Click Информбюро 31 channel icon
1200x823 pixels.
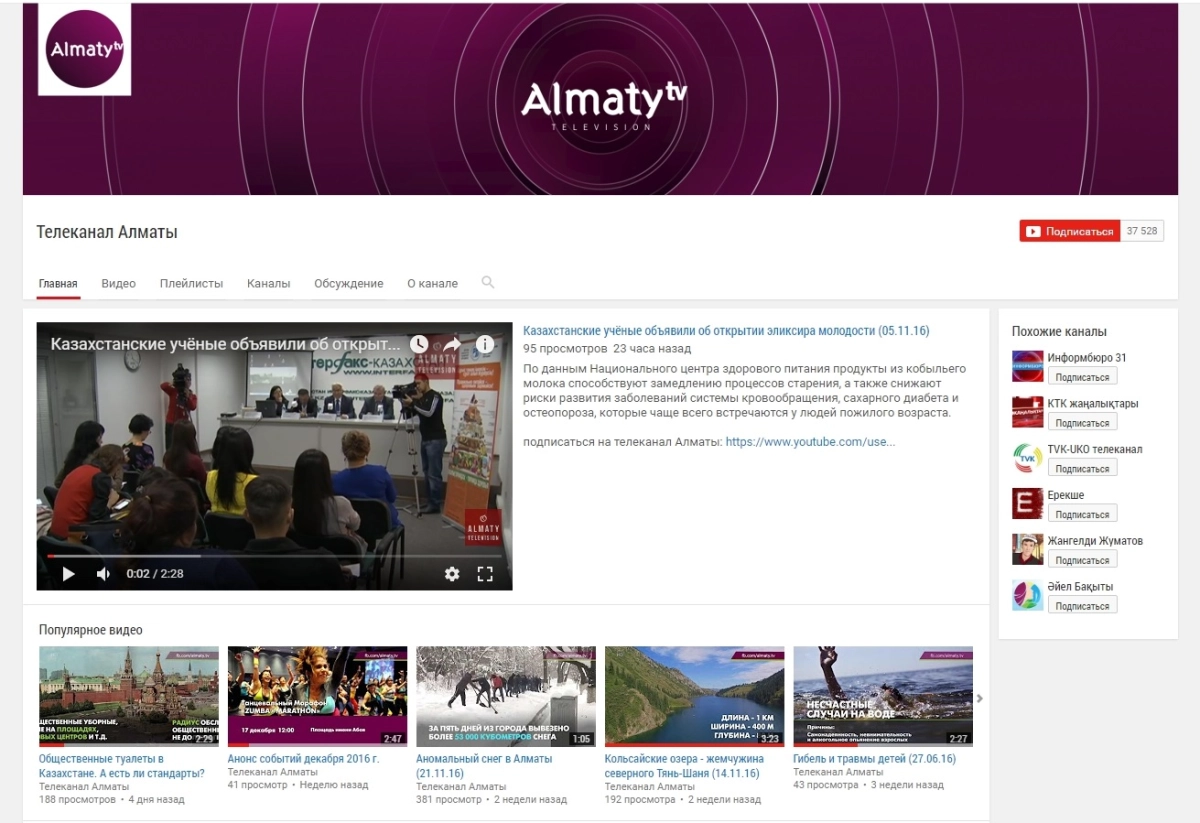(x=1027, y=366)
